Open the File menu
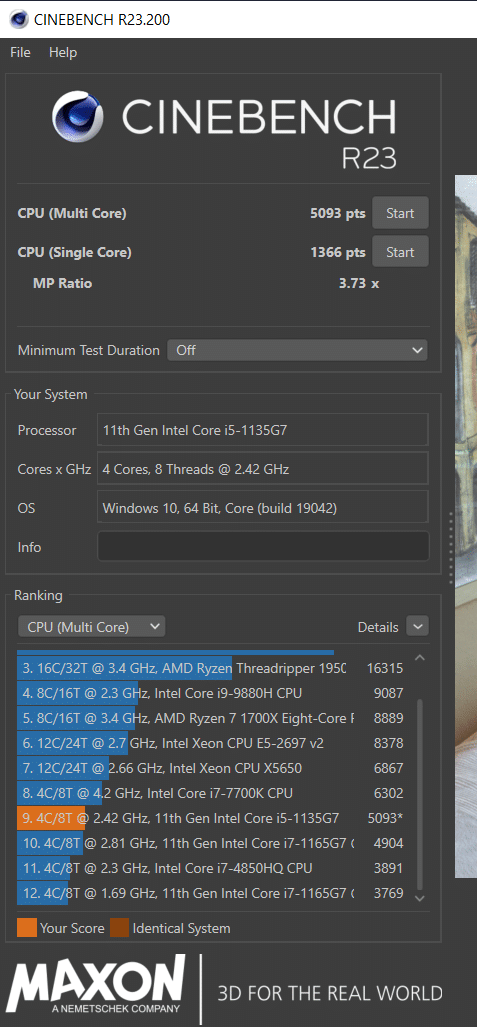Image resolution: width=477 pixels, height=1027 pixels. pos(20,52)
